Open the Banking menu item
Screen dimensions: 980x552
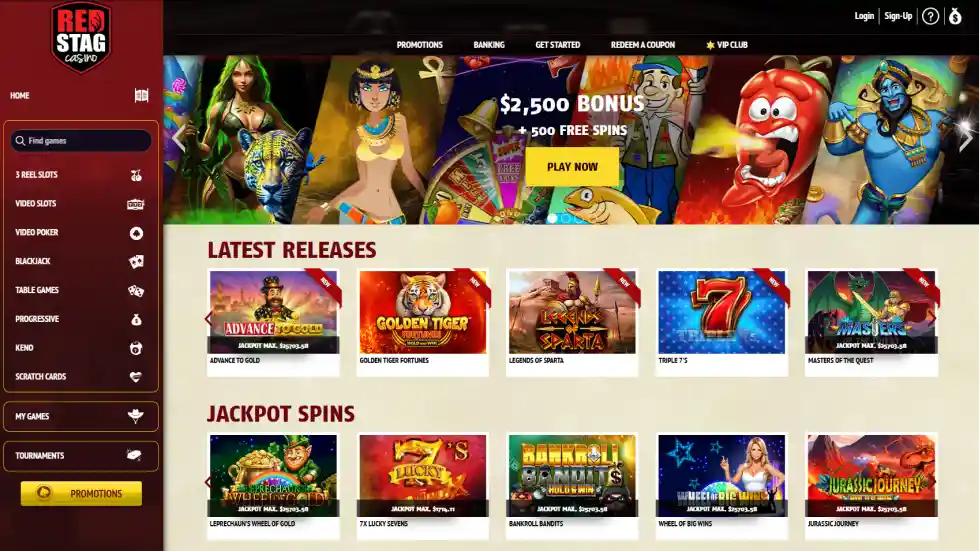[x=489, y=45]
